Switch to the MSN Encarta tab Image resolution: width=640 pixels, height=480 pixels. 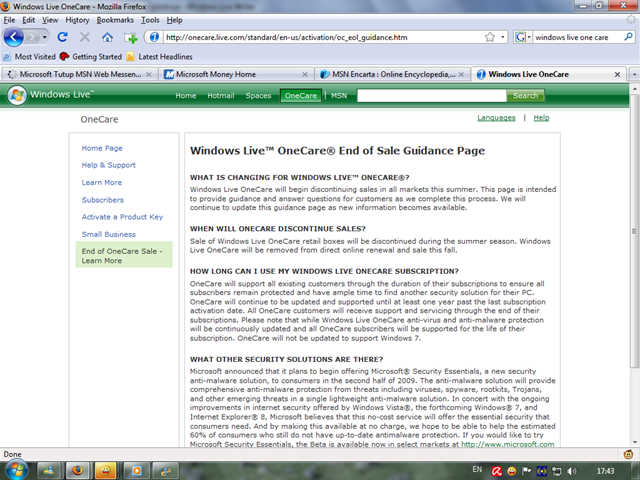pos(390,74)
